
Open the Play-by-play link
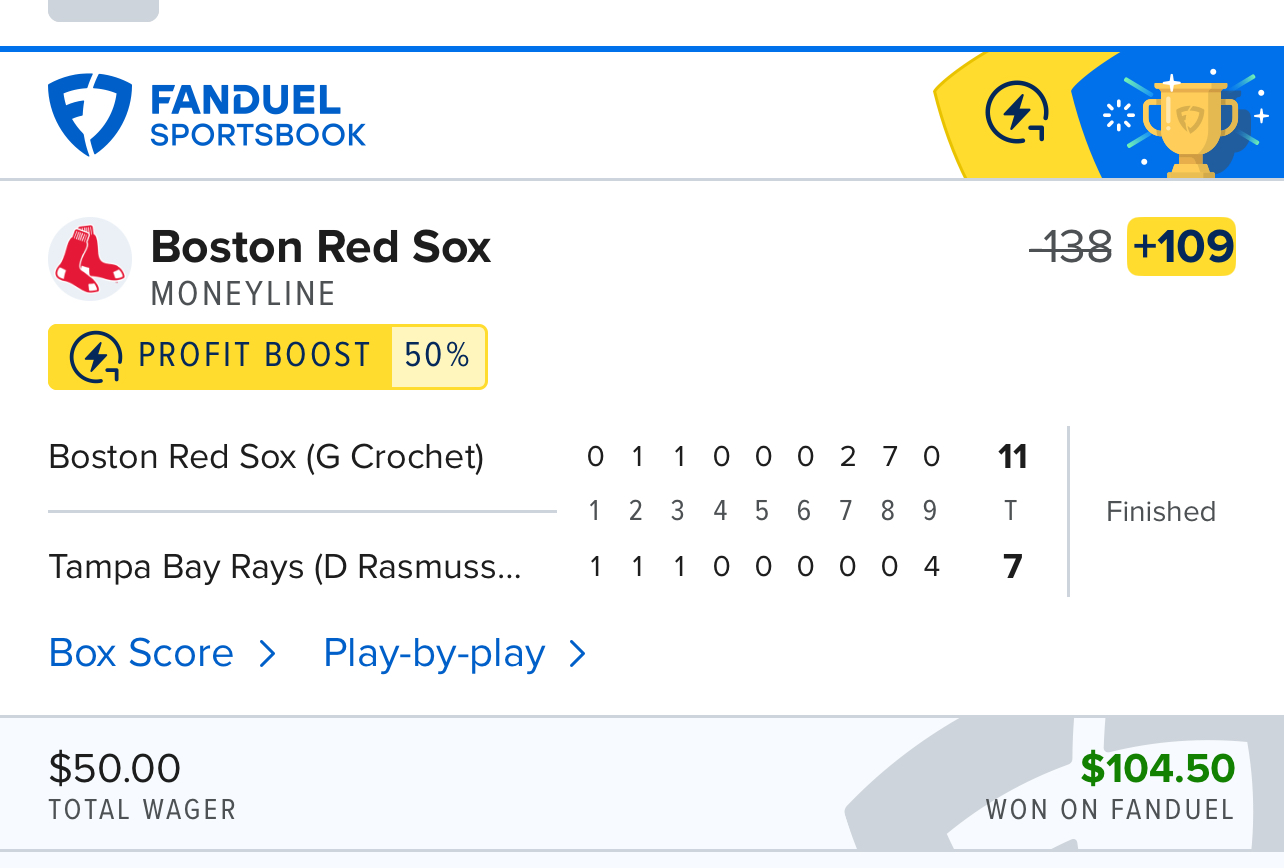coord(434,653)
